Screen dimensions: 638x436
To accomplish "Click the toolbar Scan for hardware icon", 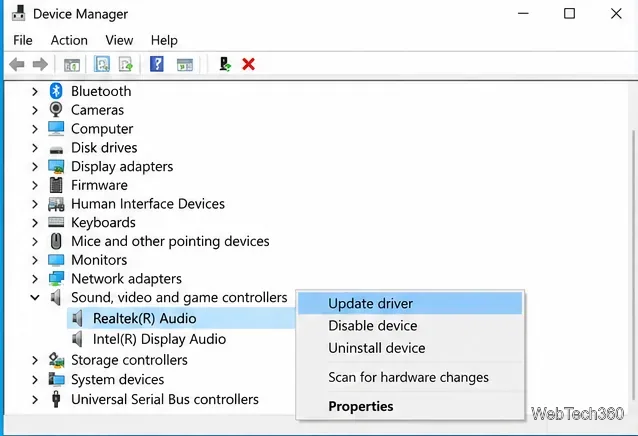I will point(225,64).
